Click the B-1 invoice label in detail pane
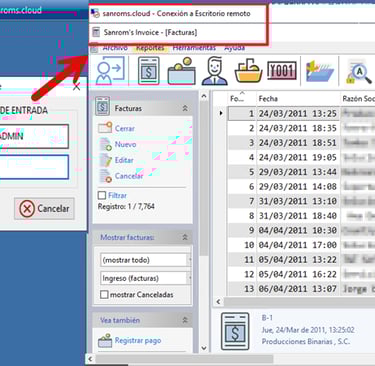The image size is (375, 366). [267, 318]
